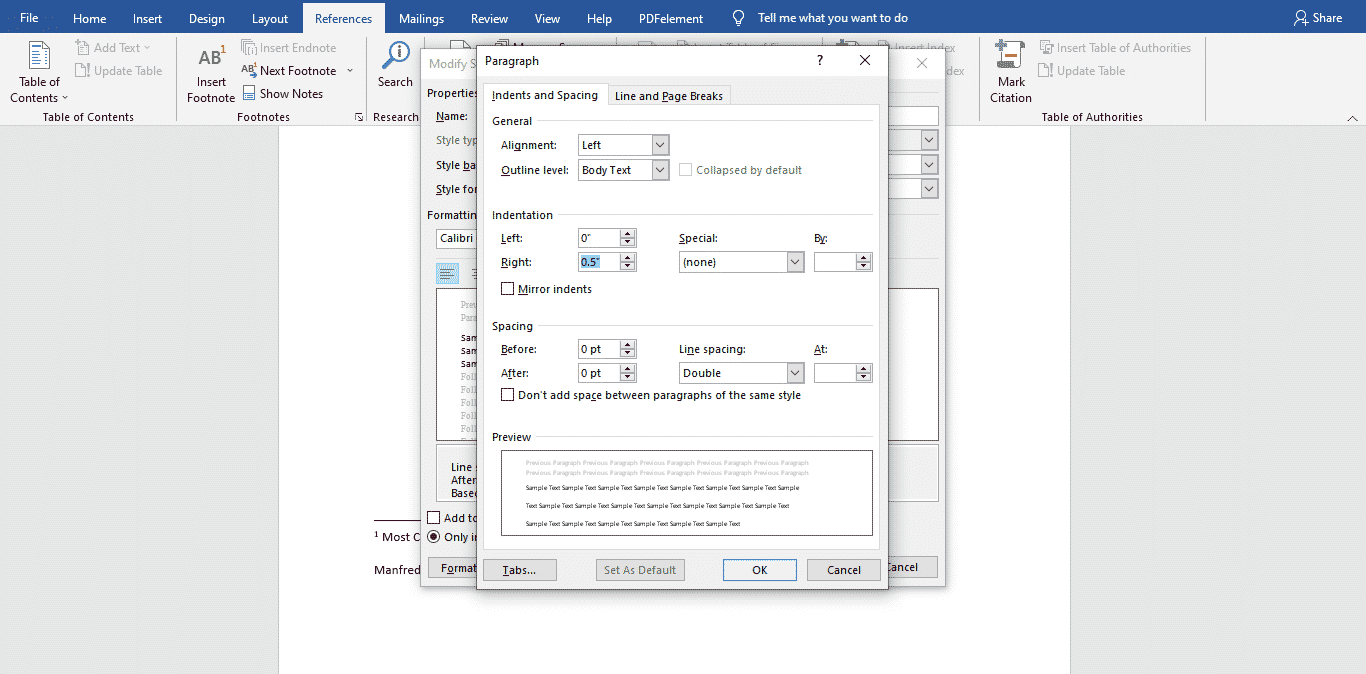Enable Mirror indents
The height and width of the screenshot is (674, 1366).
pyautogui.click(x=508, y=288)
